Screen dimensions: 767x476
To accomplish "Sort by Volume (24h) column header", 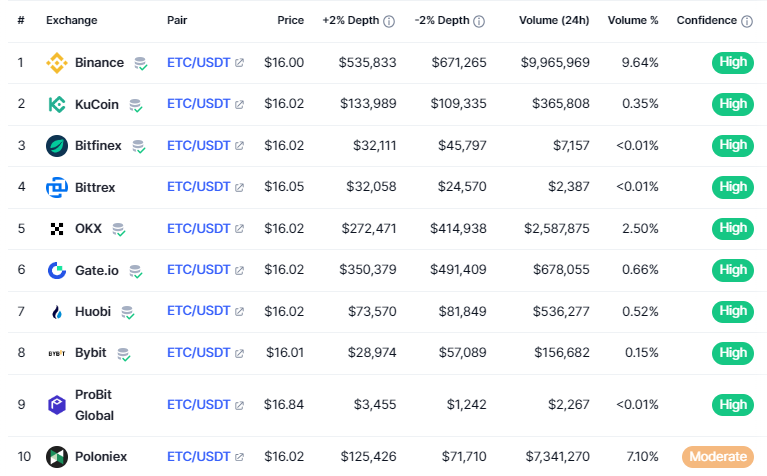I will click(x=554, y=20).
